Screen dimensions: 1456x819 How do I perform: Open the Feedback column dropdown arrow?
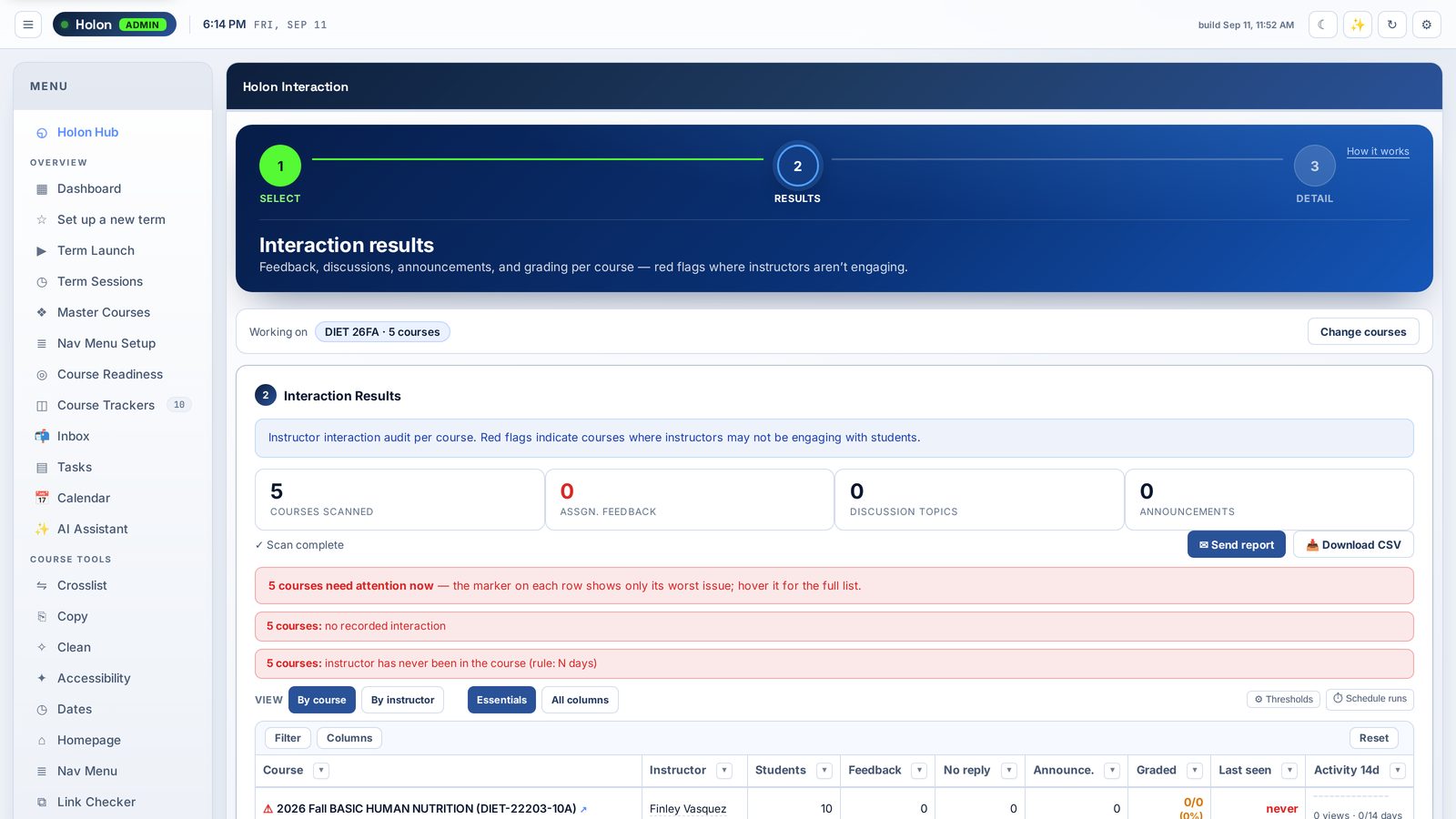[919, 771]
